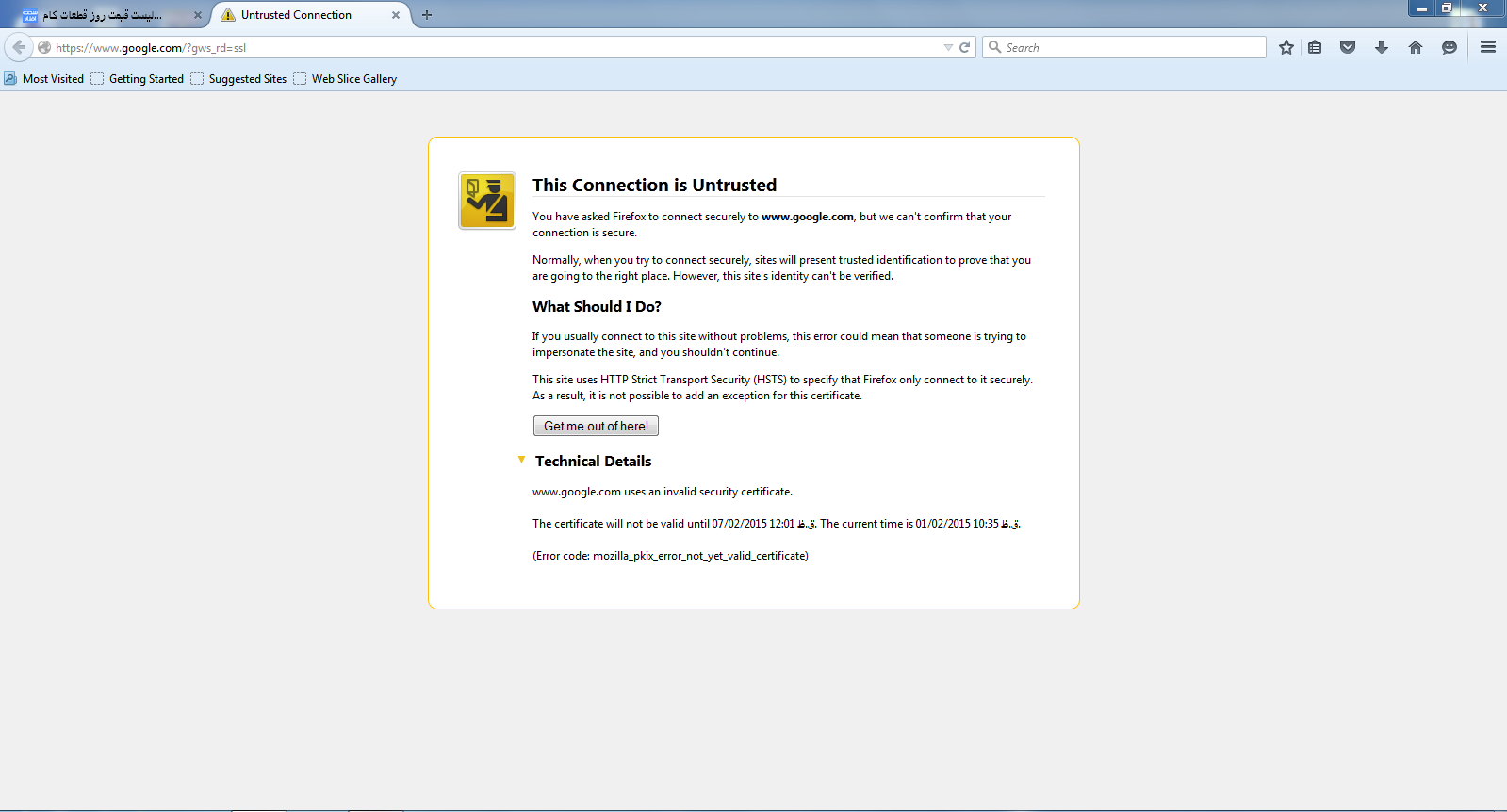Bookmark this page with the star icon
This screenshot has height=812, width=1507.
click(x=1286, y=47)
